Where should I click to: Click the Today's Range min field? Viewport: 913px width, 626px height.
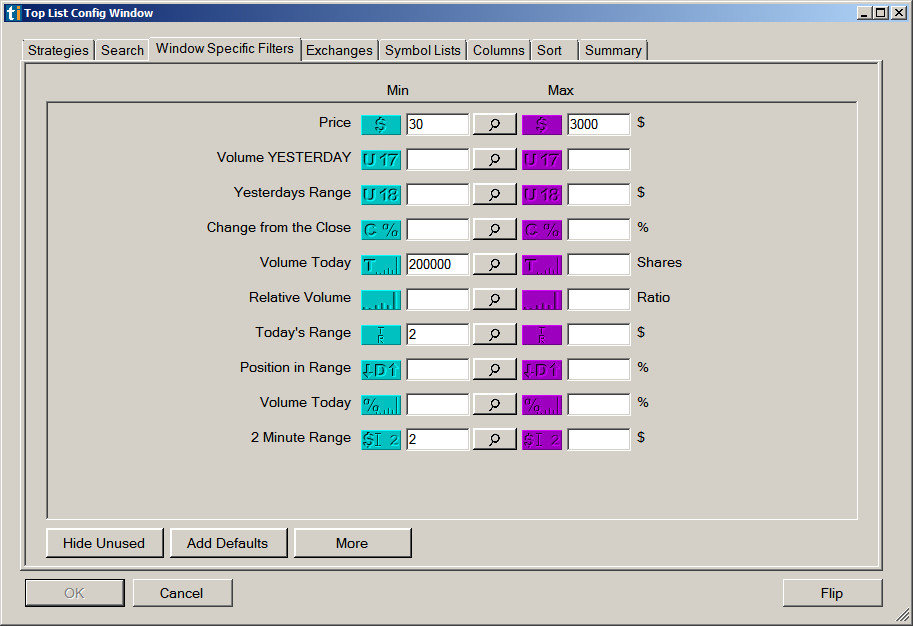click(437, 335)
